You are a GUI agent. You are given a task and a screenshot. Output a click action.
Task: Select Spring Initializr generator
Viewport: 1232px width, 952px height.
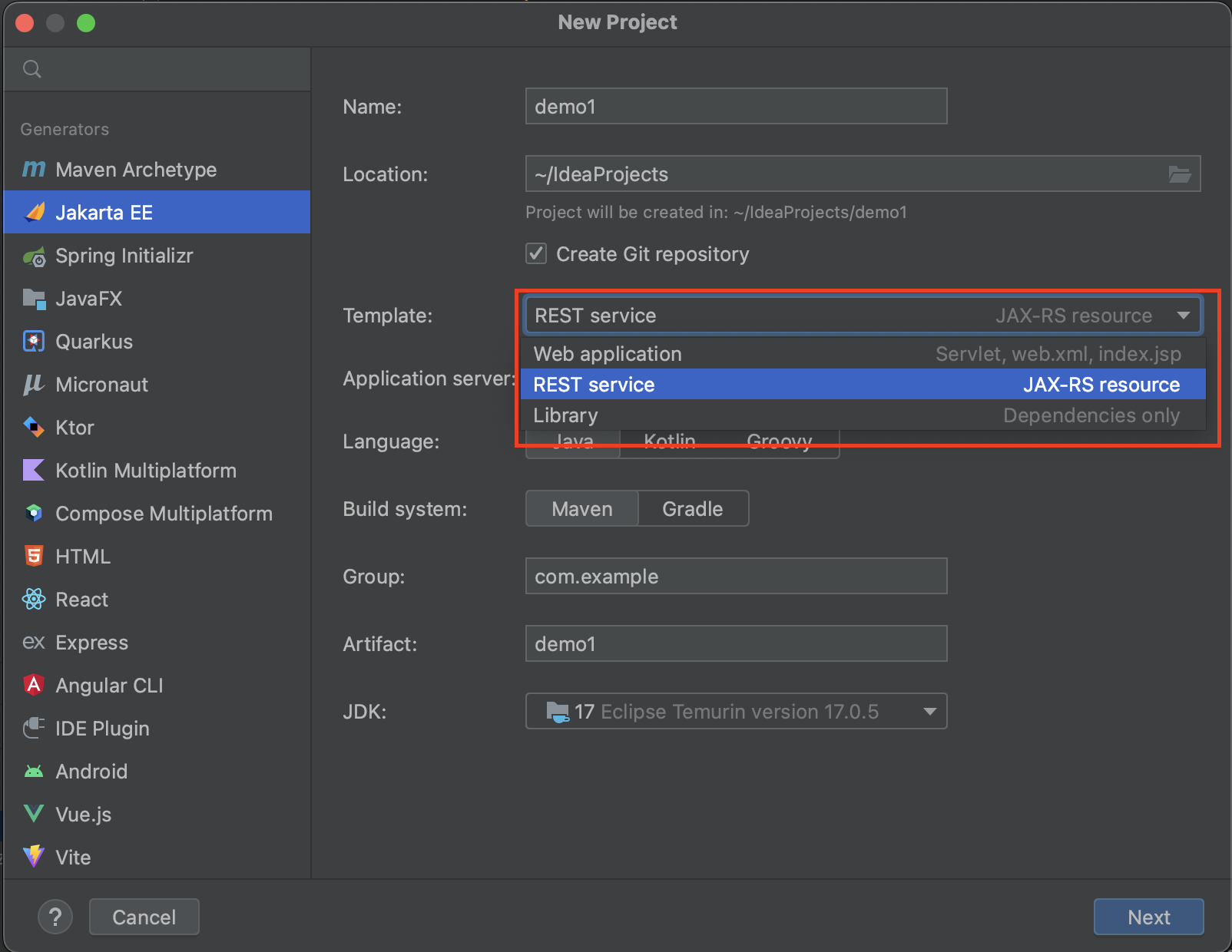click(x=157, y=256)
